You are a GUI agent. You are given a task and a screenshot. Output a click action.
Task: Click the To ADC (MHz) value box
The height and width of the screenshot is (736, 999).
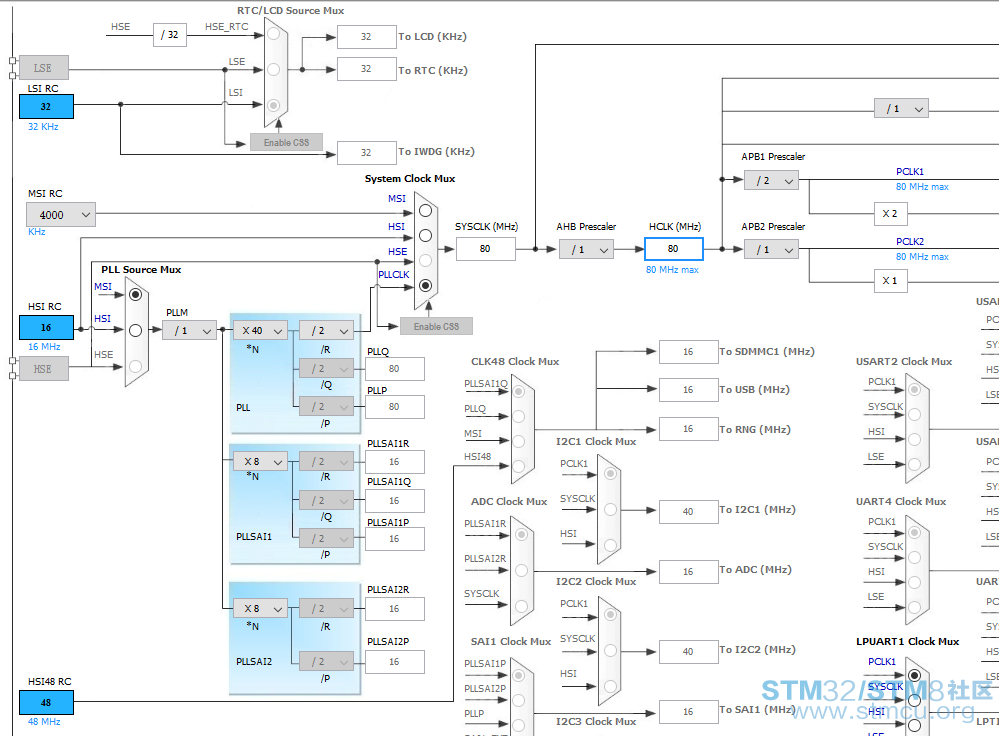(689, 572)
